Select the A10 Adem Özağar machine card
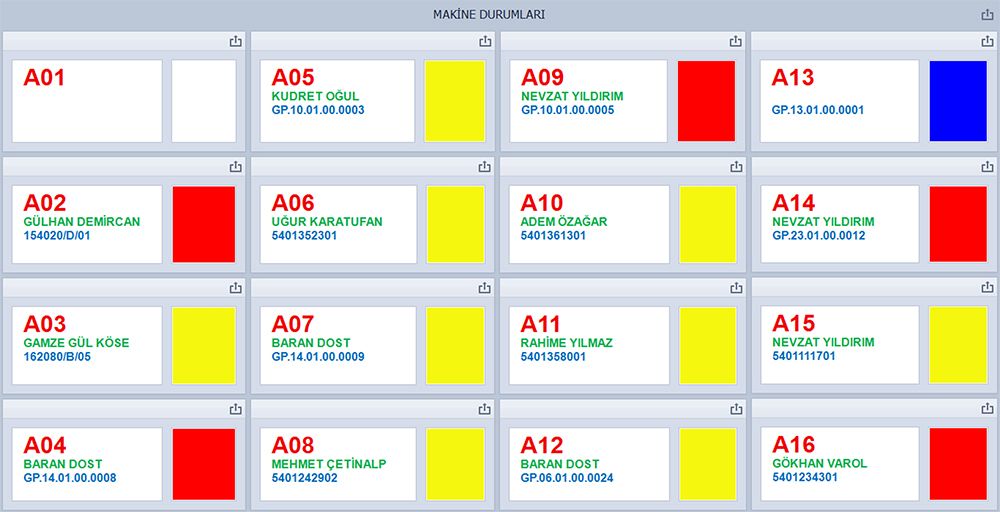Viewport: 1000px width, 512px height. click(x=588, y=224)
